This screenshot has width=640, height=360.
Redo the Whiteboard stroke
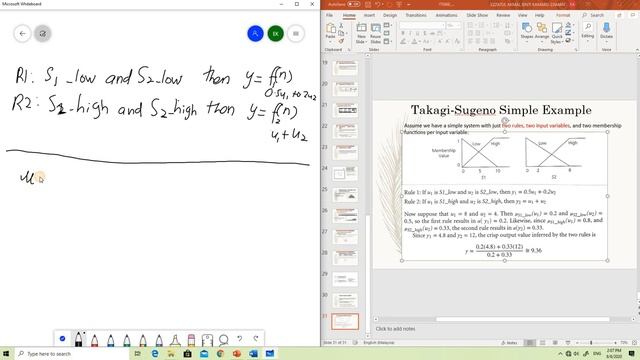256,338
